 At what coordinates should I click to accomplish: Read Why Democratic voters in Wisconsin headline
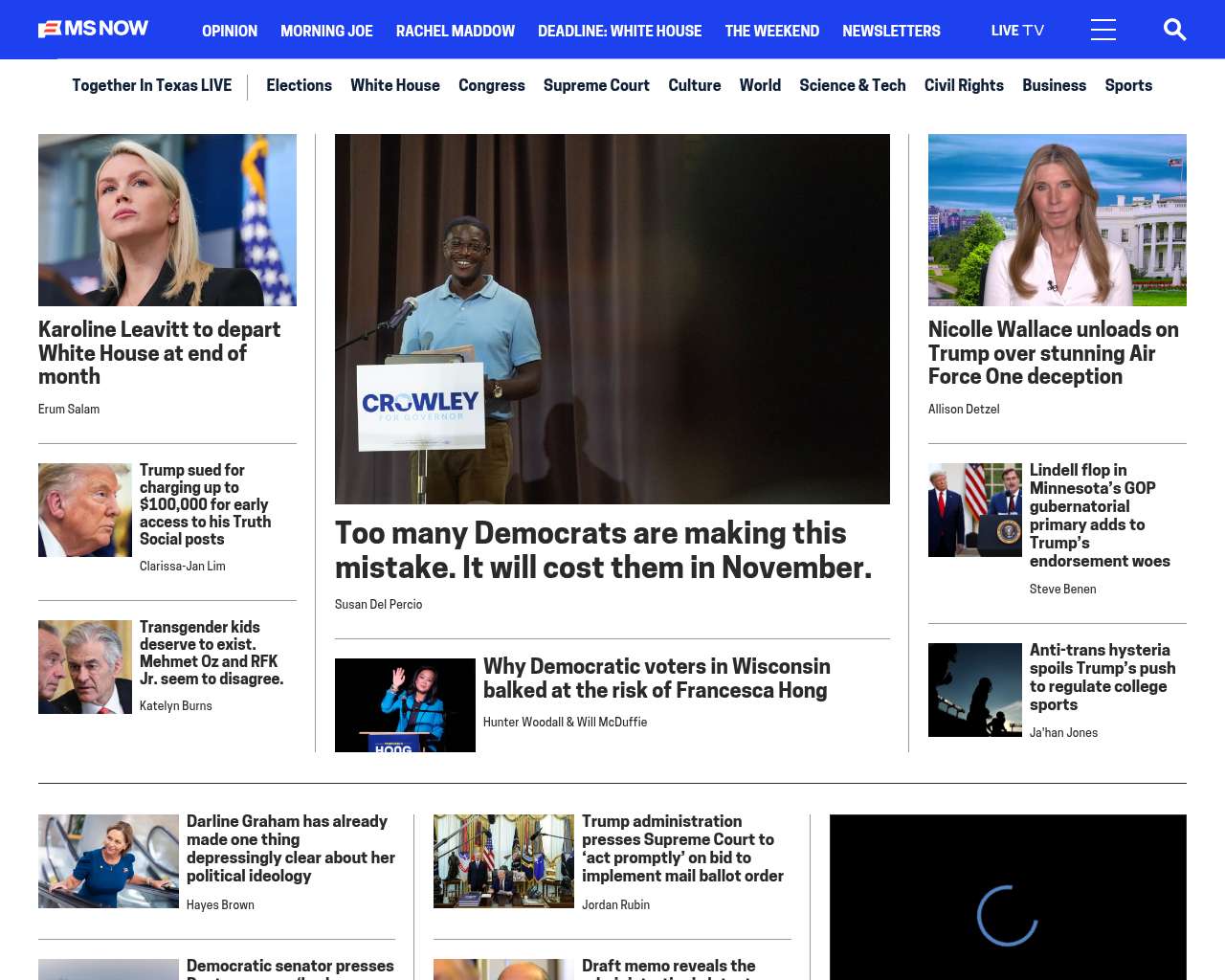(x=657, y=678)
